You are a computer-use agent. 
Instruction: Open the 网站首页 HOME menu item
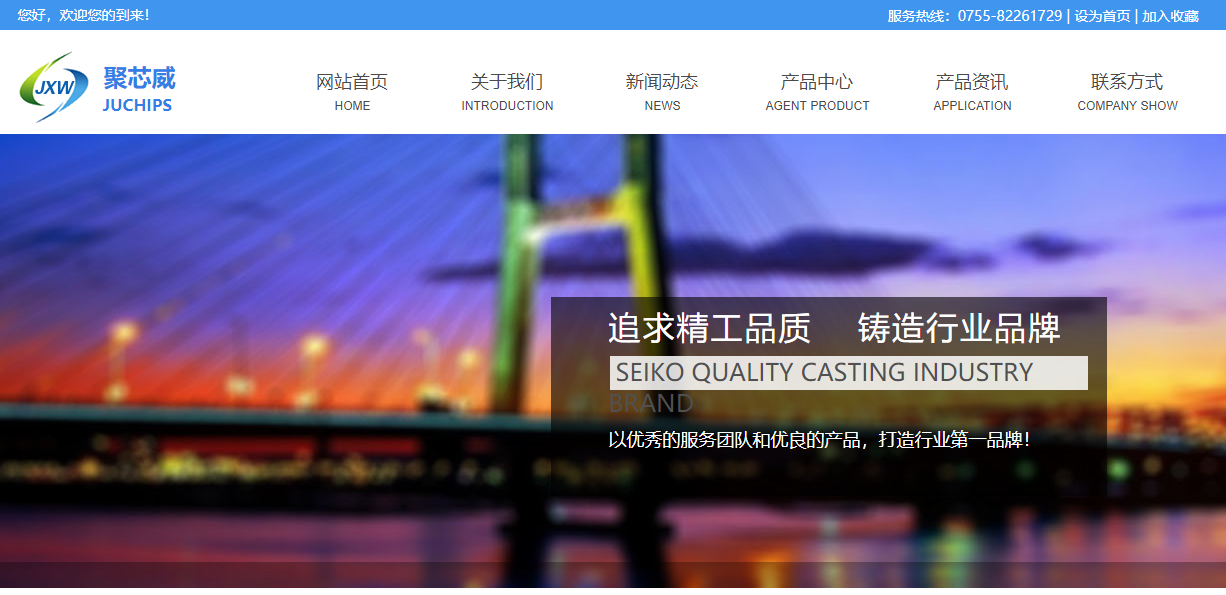click(352, 91)
